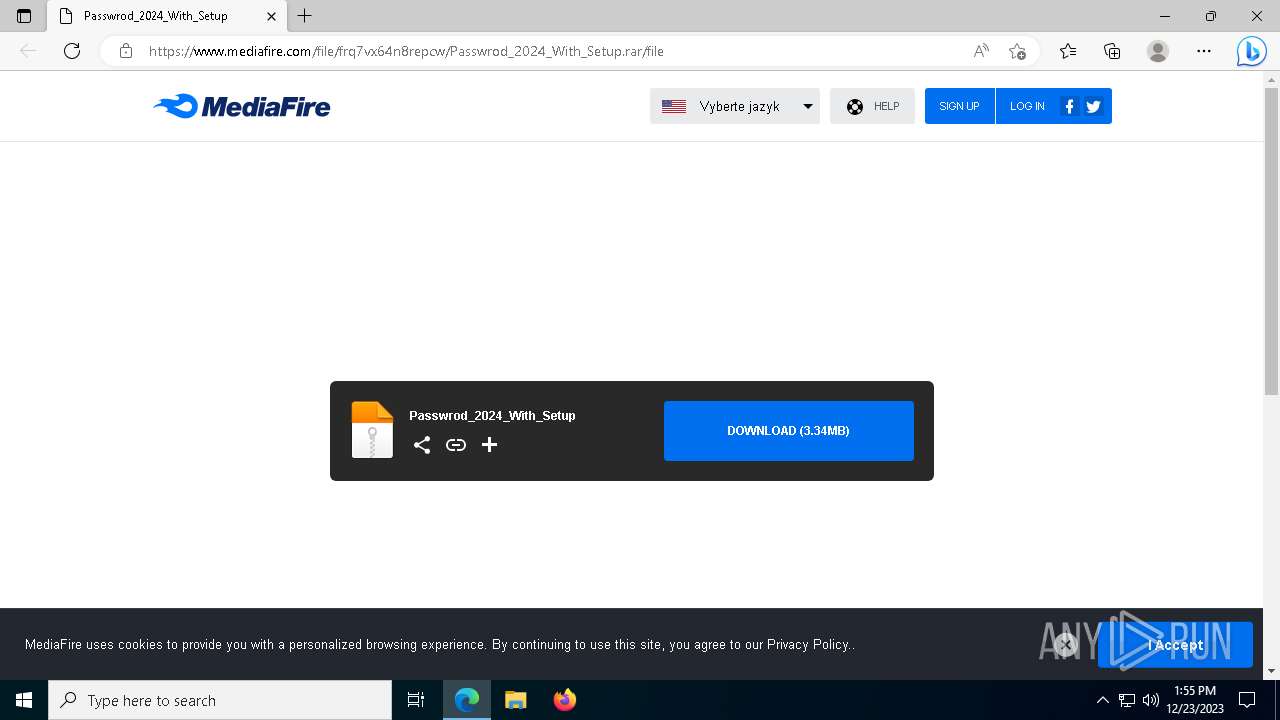Open the Bing chat sidebar icon
1280x720 pixels.
pos(1251,51)
